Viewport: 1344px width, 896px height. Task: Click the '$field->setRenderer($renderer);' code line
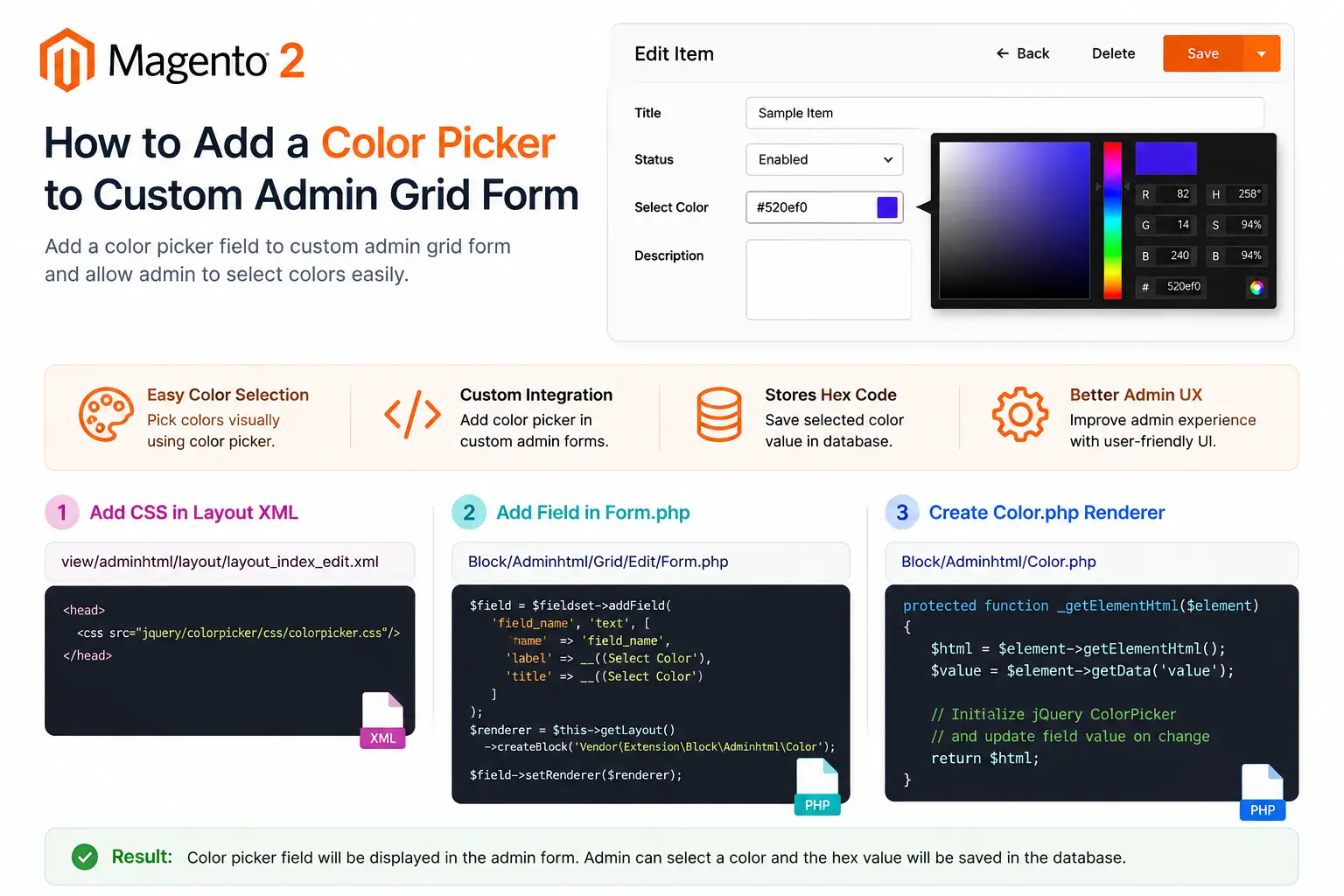576,775
